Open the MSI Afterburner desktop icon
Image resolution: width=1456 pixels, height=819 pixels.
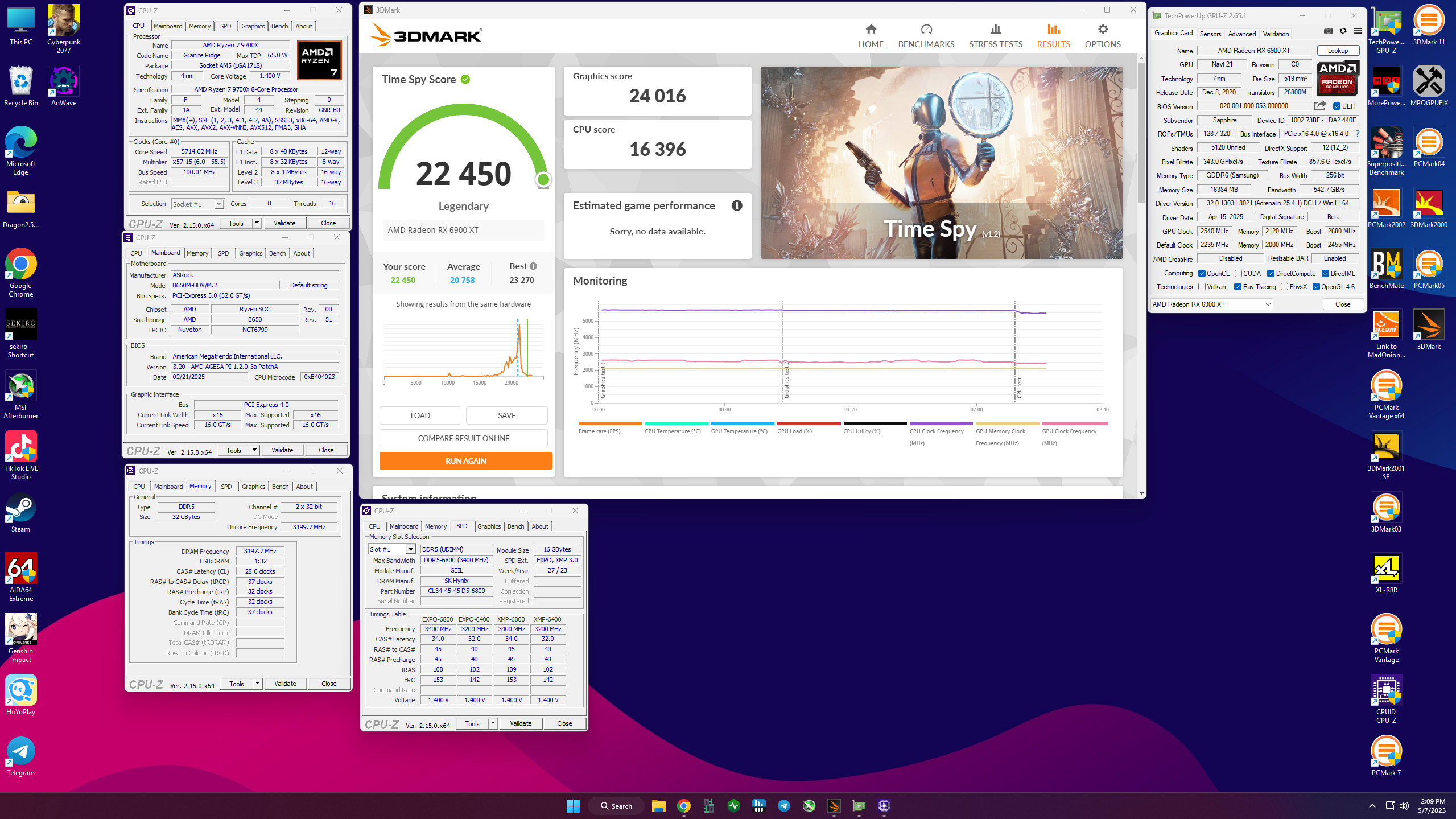coord(21,395)
